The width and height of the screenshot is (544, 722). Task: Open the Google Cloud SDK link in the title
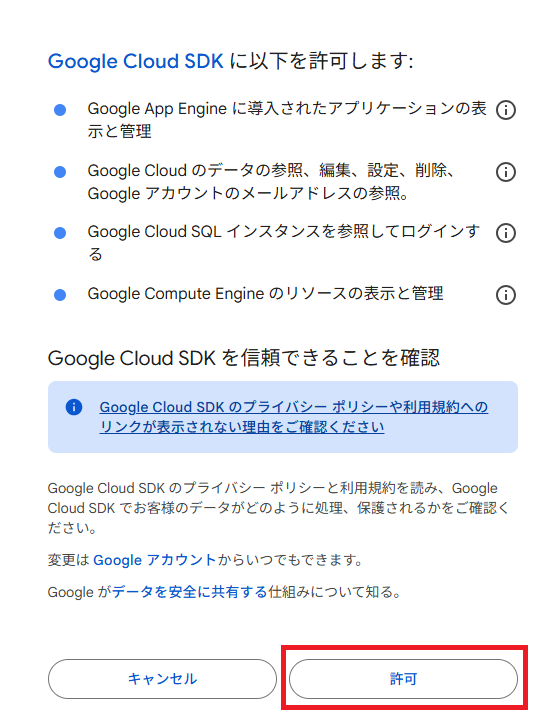point(135,61)
